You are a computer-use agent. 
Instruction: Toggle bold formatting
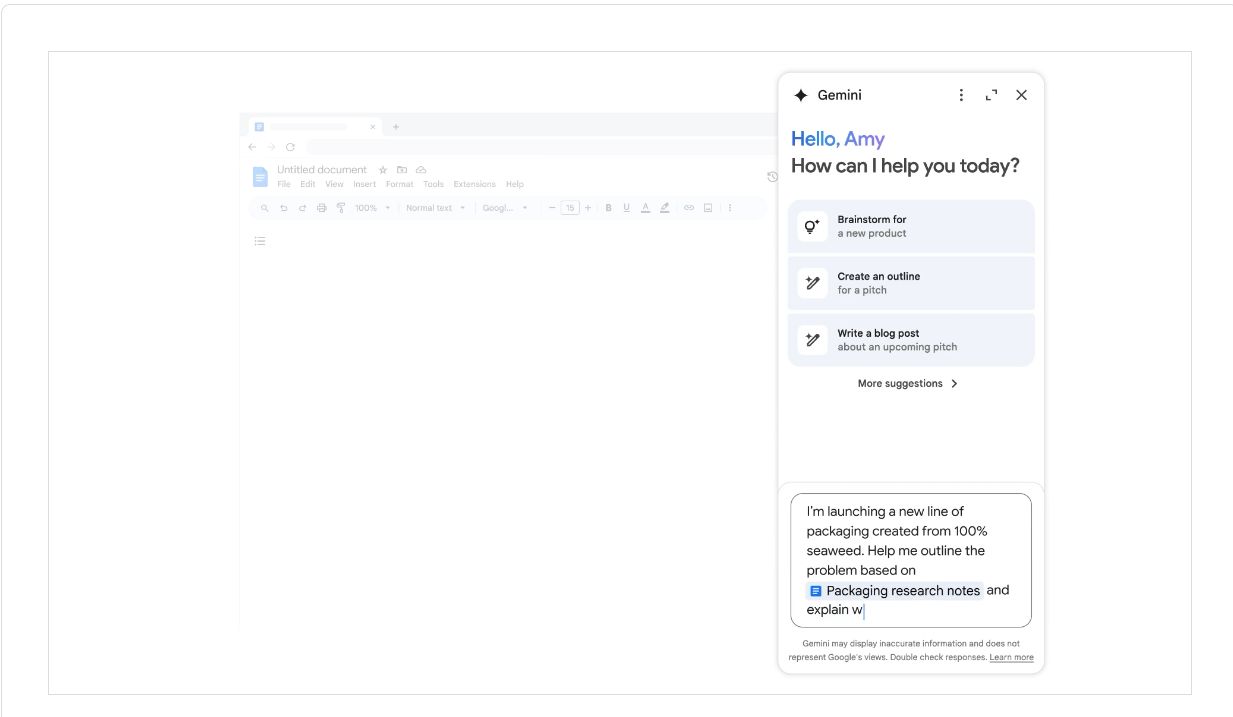[x=608, y=208]
